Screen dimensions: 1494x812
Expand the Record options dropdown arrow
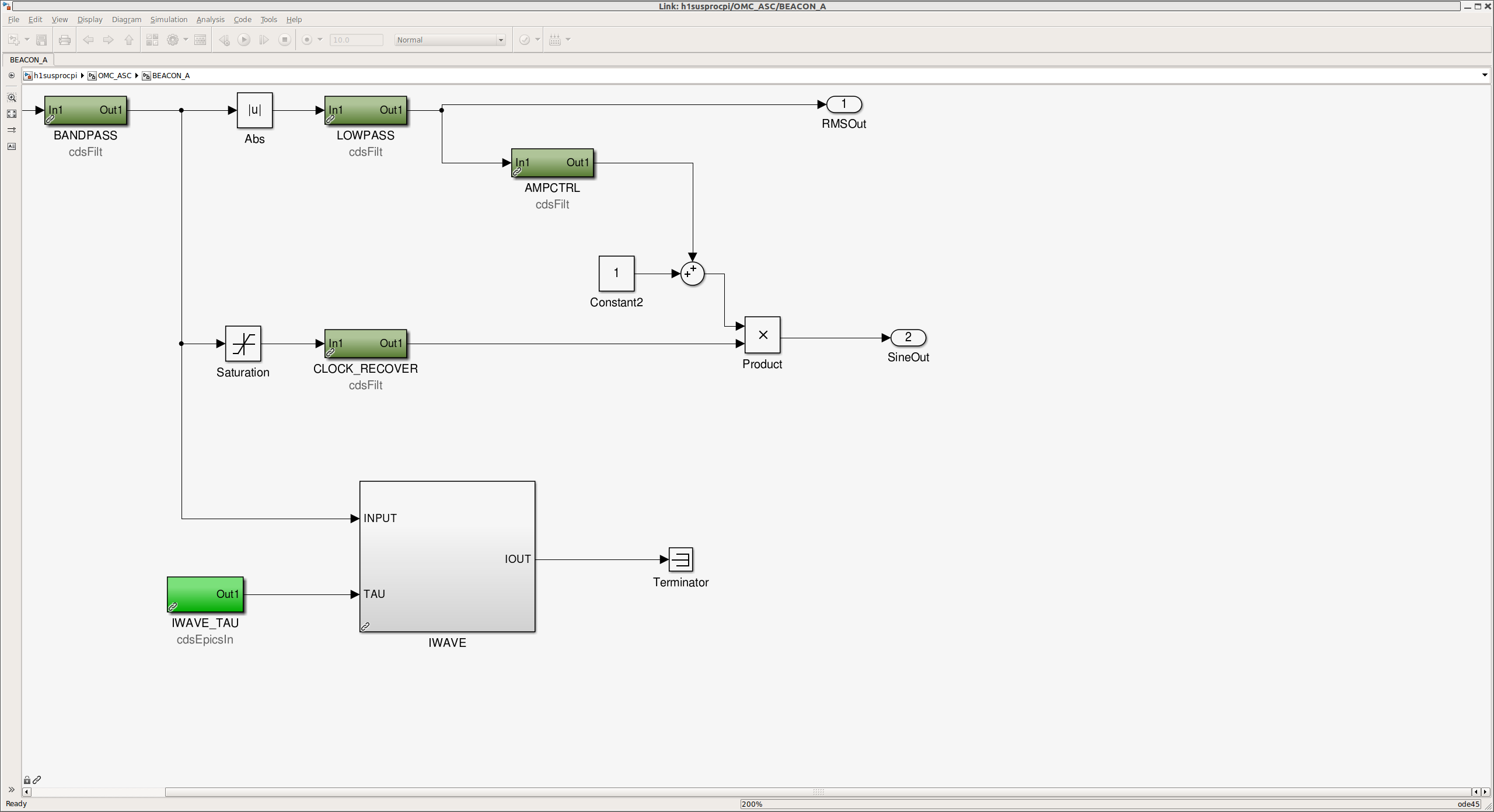point(320,40)
